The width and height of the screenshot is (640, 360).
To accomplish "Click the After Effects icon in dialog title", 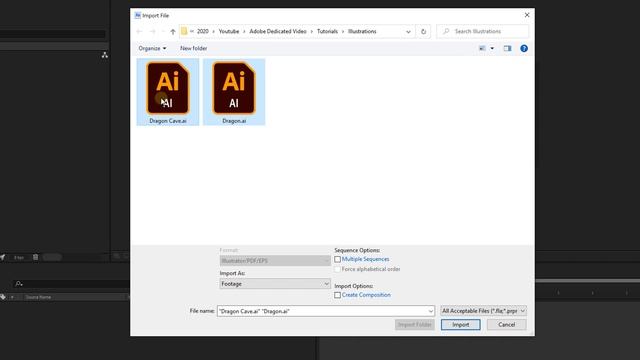I will pos(138,16).
